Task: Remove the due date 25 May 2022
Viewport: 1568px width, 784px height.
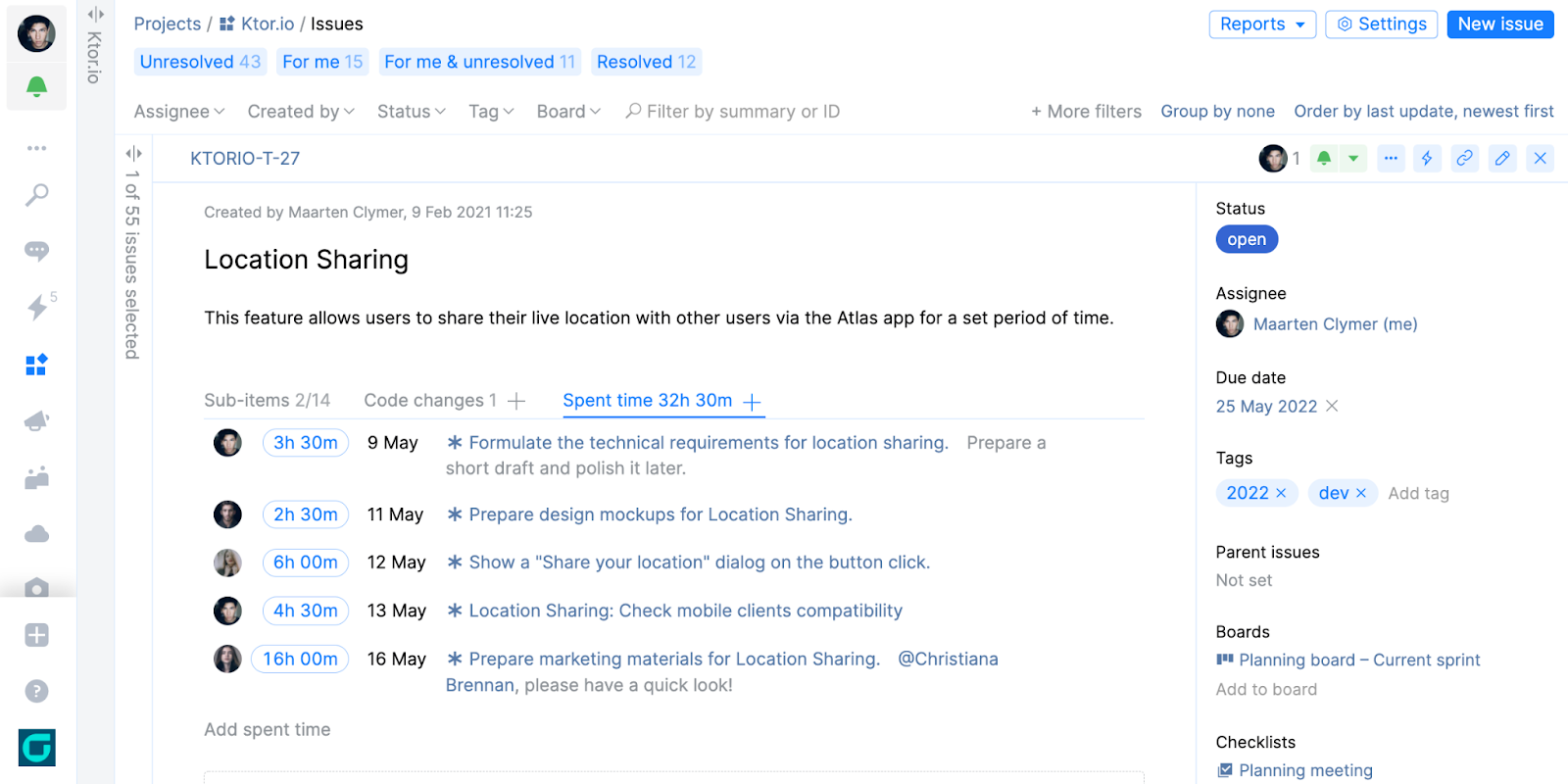Action: coord(1332,406)
